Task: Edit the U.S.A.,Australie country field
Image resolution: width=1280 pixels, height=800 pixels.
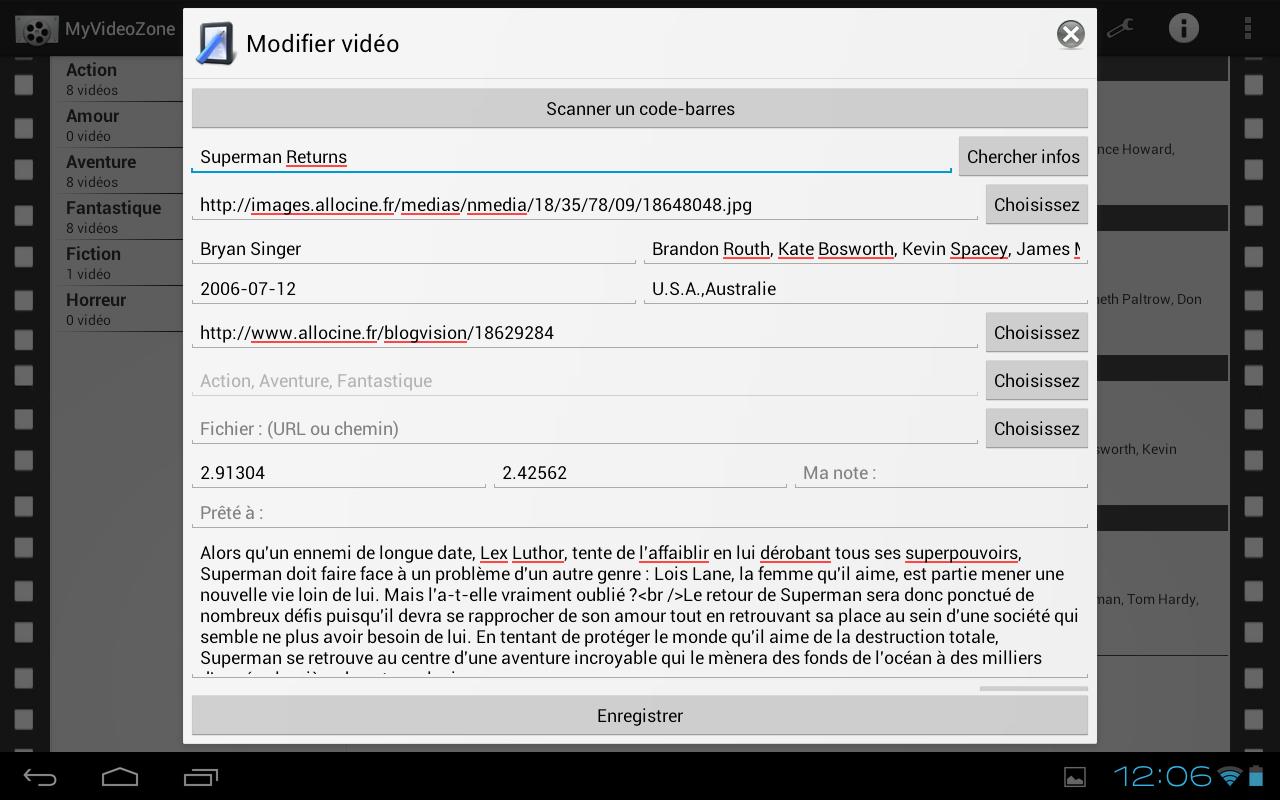Action: [866, 288]
